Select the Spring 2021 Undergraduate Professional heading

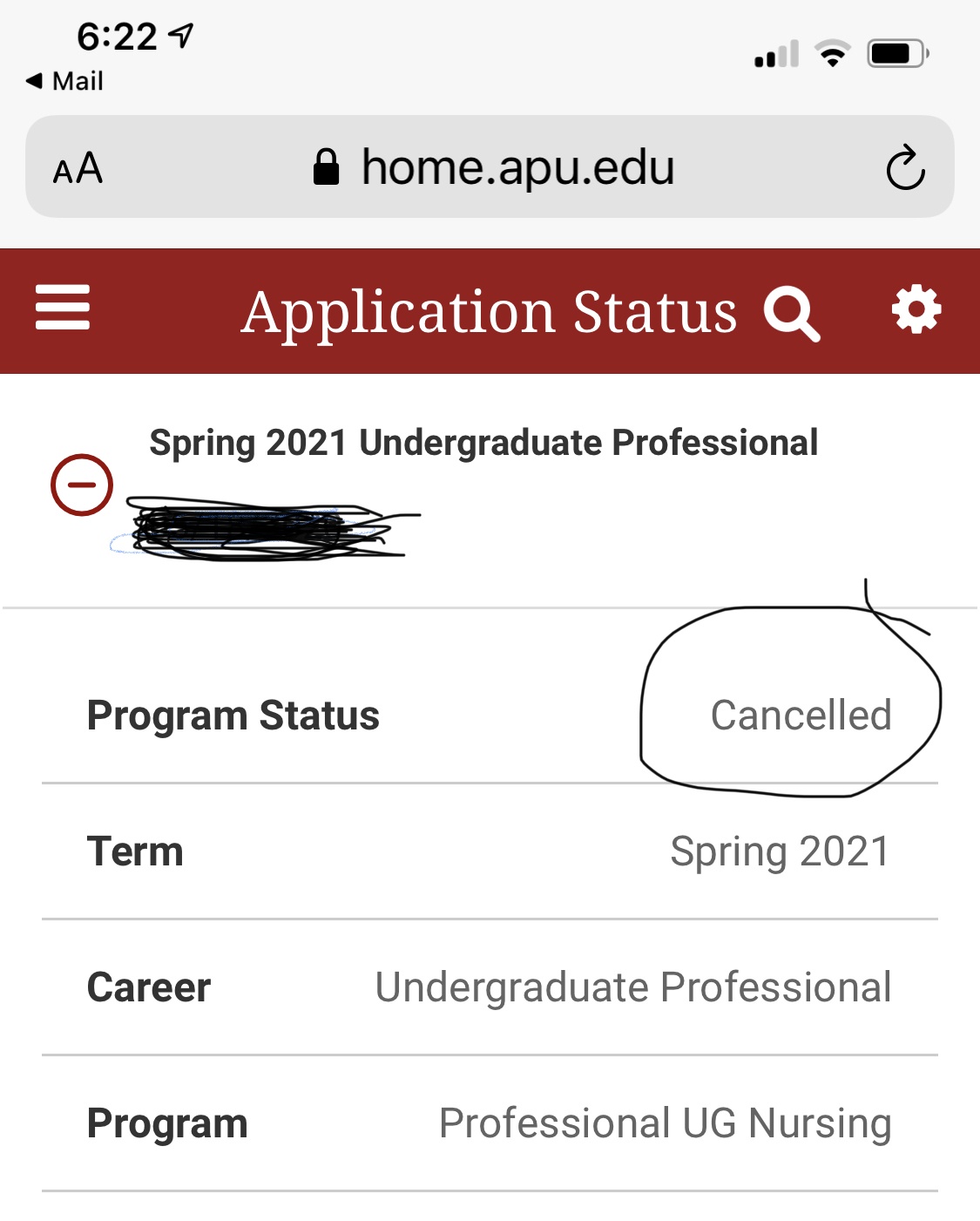click(x=483, y=443)
